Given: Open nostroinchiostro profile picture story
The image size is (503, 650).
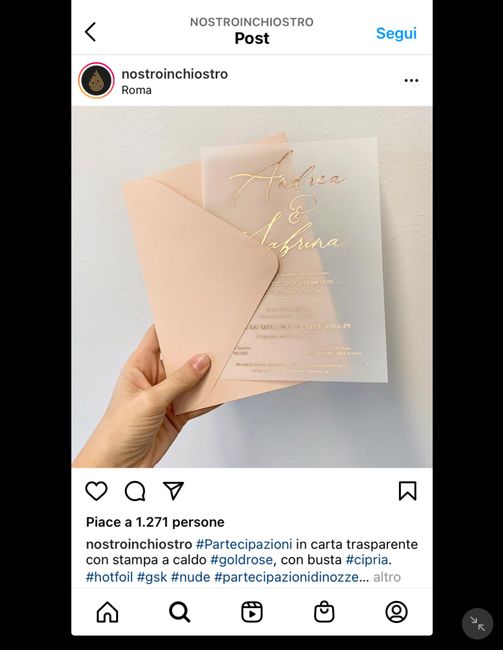Looking at the screenshot, I should coord(96,80).
